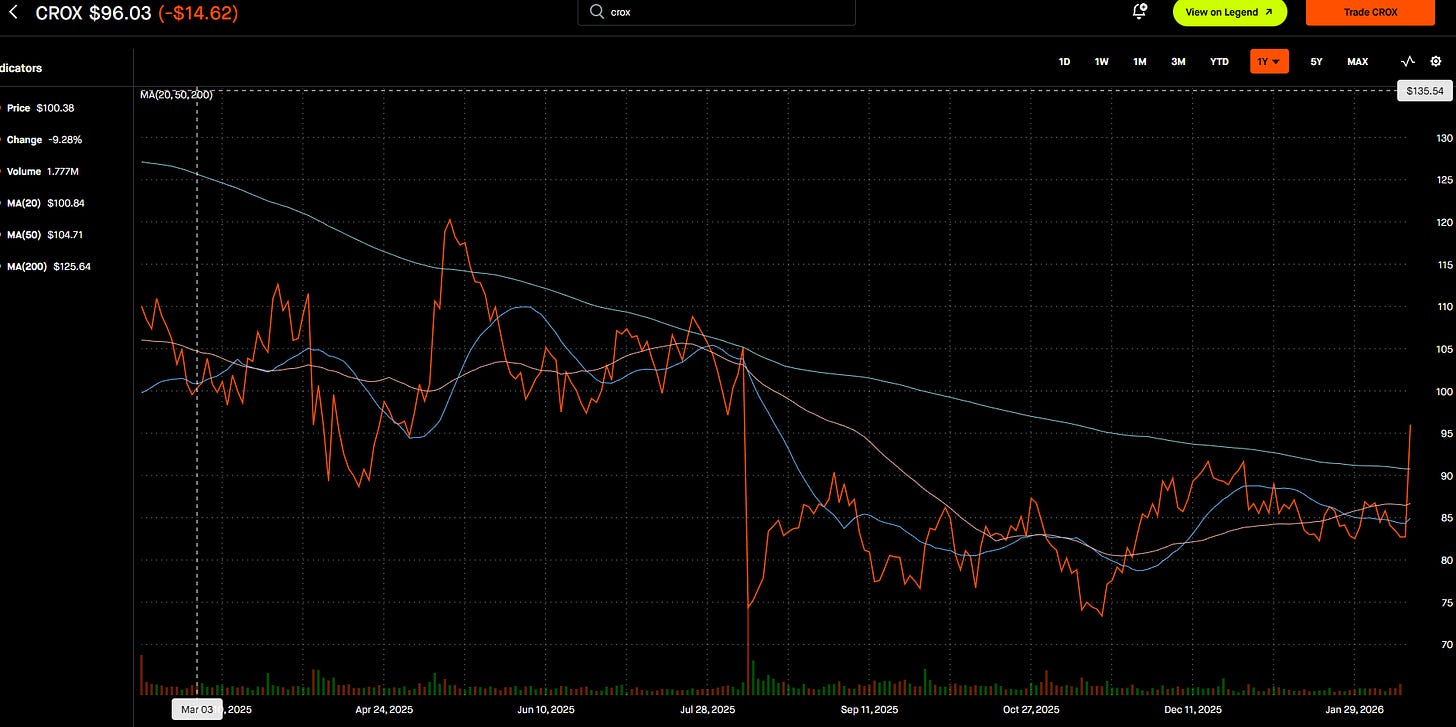Click the Jan 29, 2026 axis date

[x=1353, y=709]
